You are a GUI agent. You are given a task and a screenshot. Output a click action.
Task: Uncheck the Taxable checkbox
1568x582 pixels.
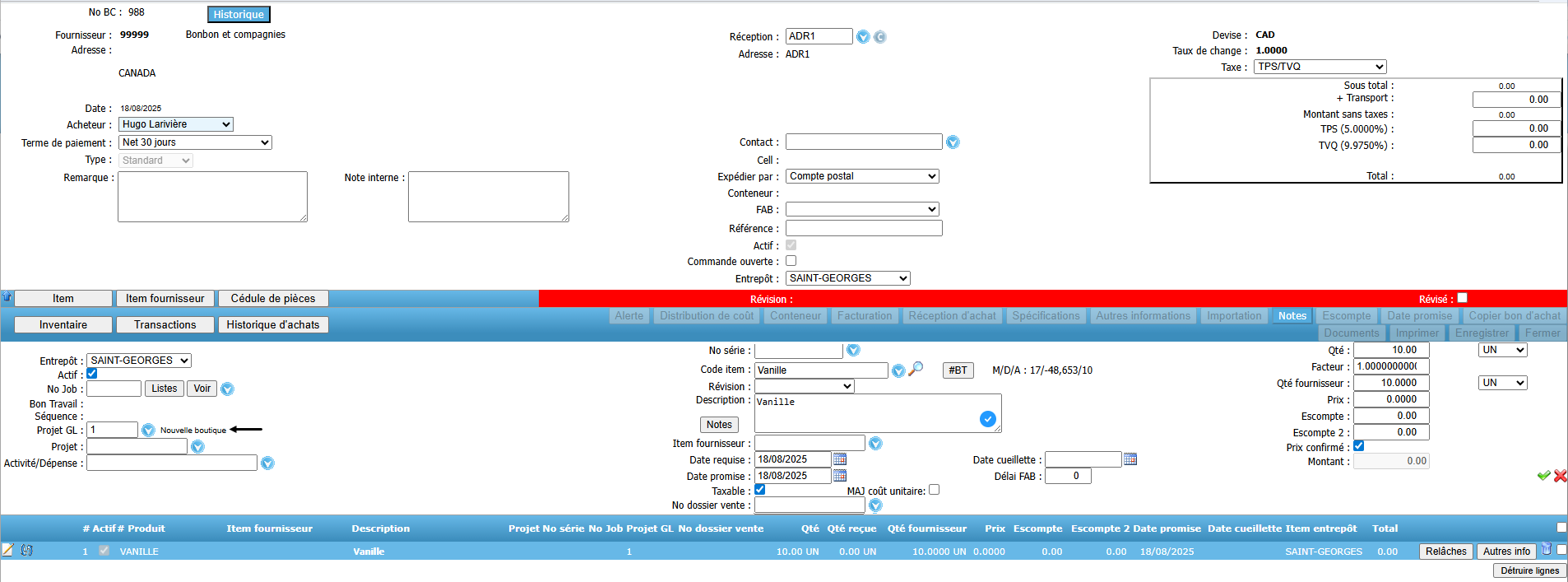pyautogui.click(x=760, y=490)
